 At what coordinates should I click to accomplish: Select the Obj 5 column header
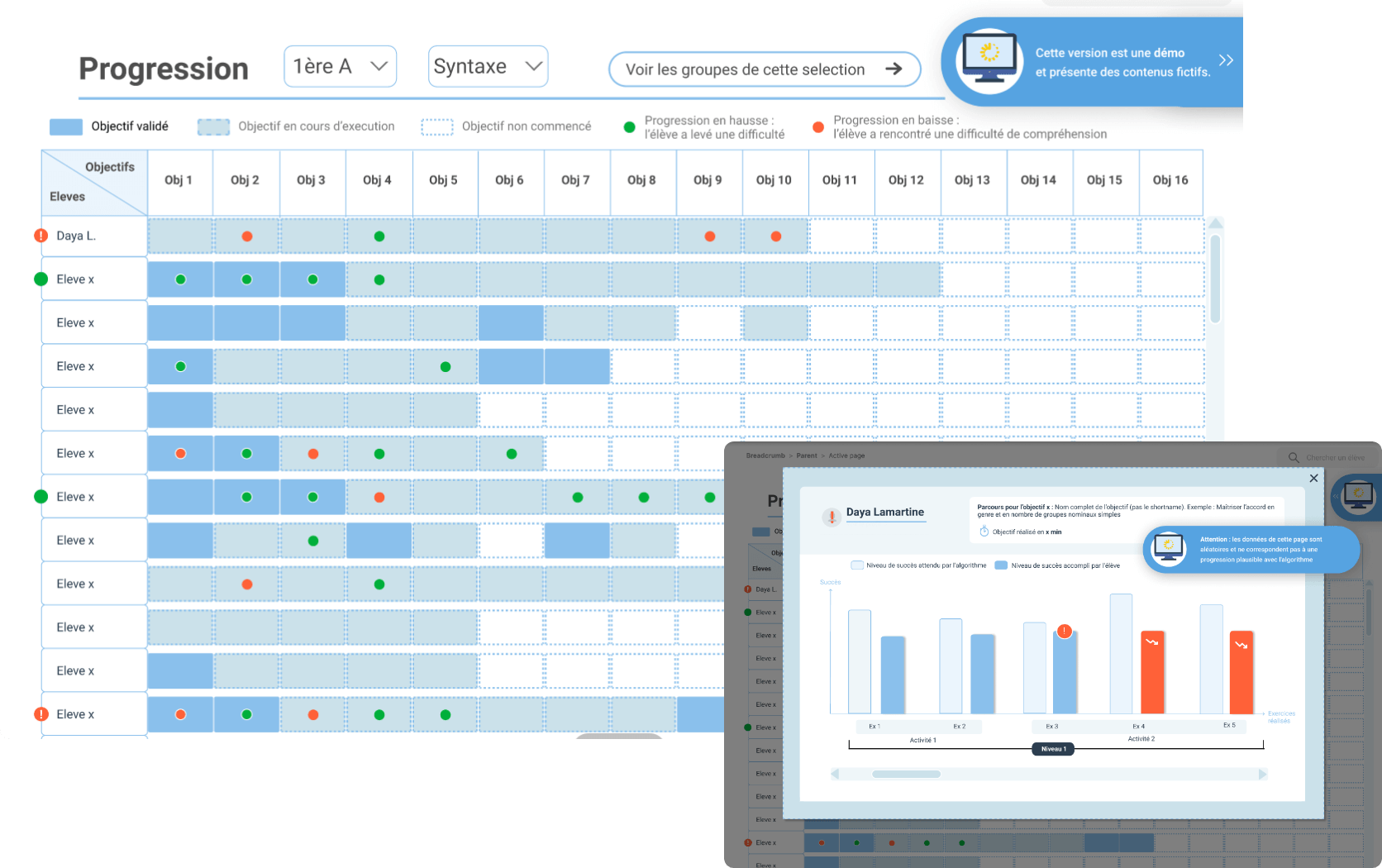pos(443,180)
